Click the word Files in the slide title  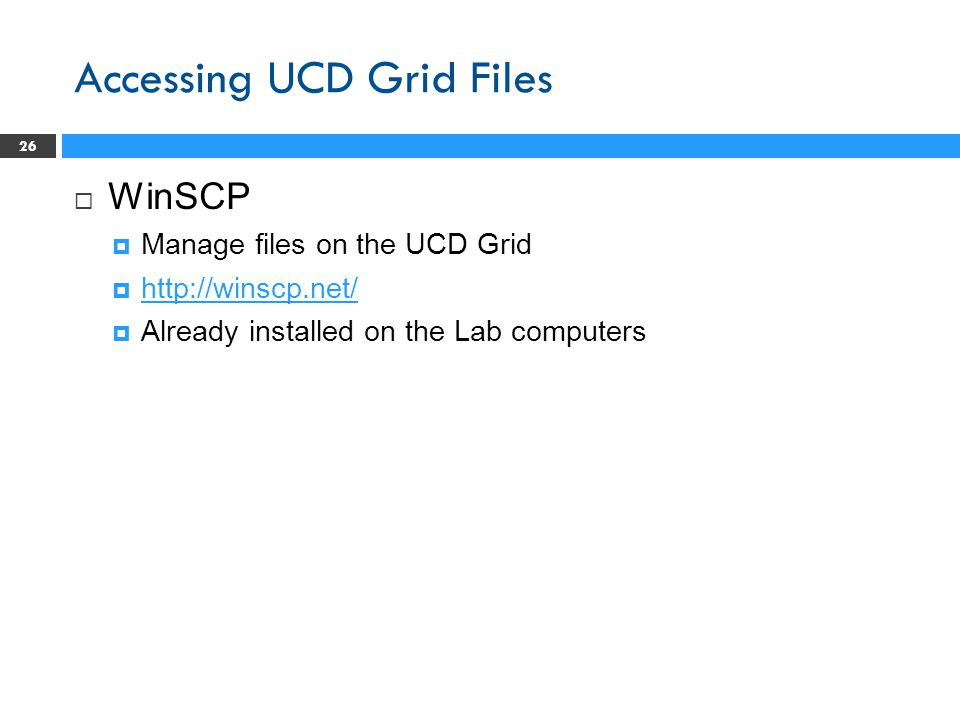tap(511, 78)
